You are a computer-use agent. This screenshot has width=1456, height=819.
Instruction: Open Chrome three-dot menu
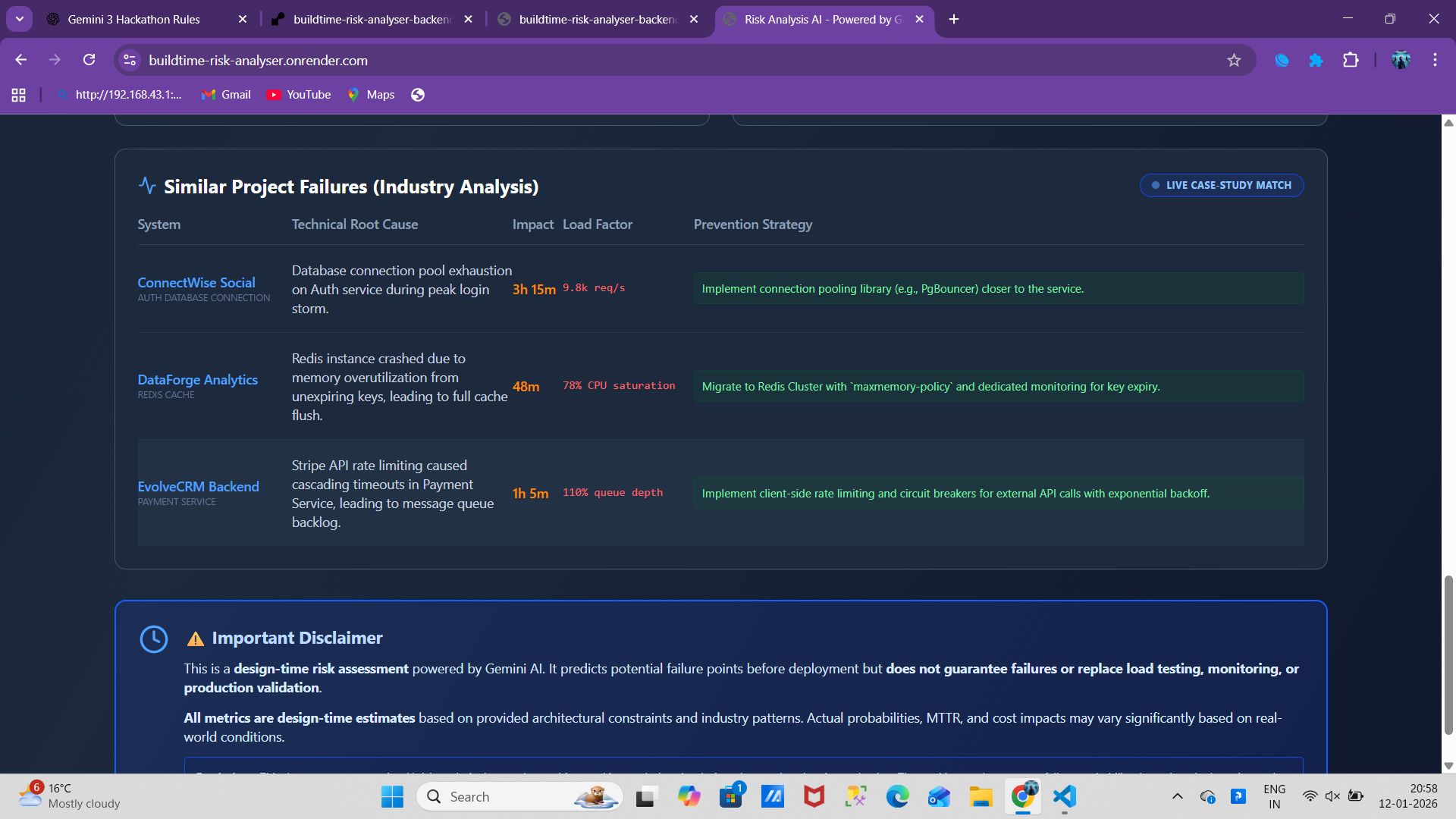click(1435, 60)
